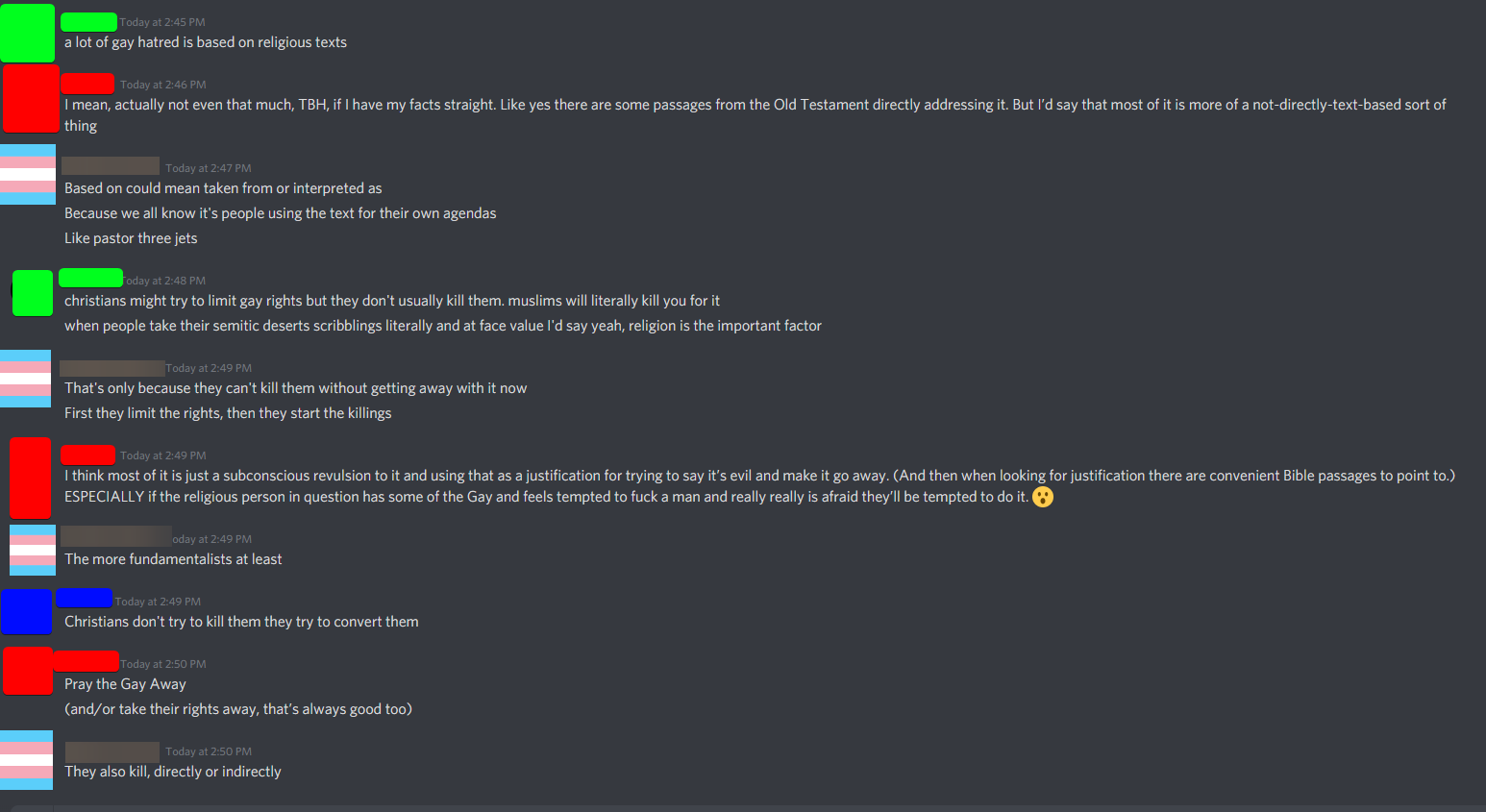This screenshot has width=1486, height=812.
Task: Click the green redacted username at 2:45 PM
Action: coord(88,22)
